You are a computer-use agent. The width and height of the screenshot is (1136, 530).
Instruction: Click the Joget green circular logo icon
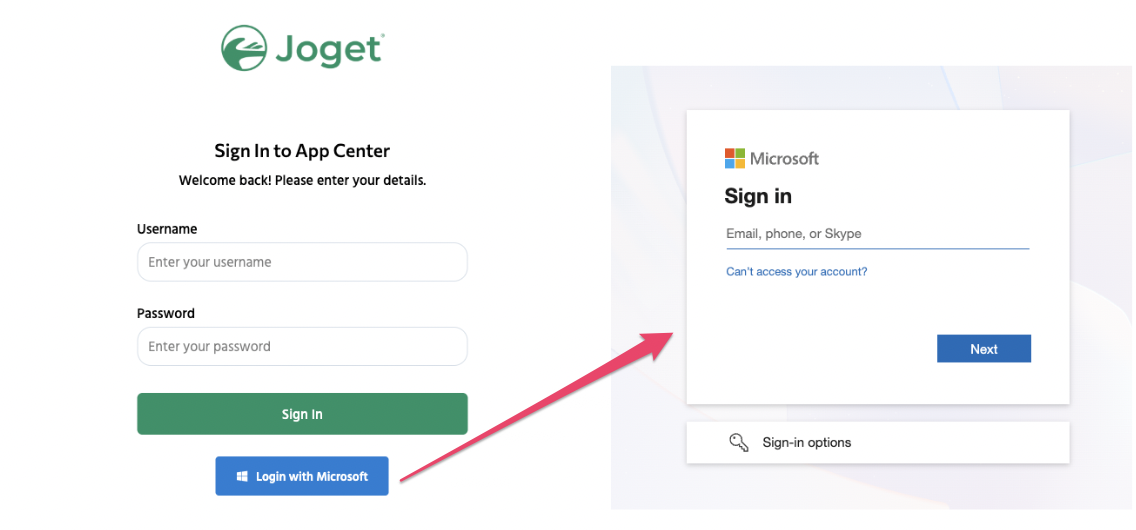(x=244, y=49)
